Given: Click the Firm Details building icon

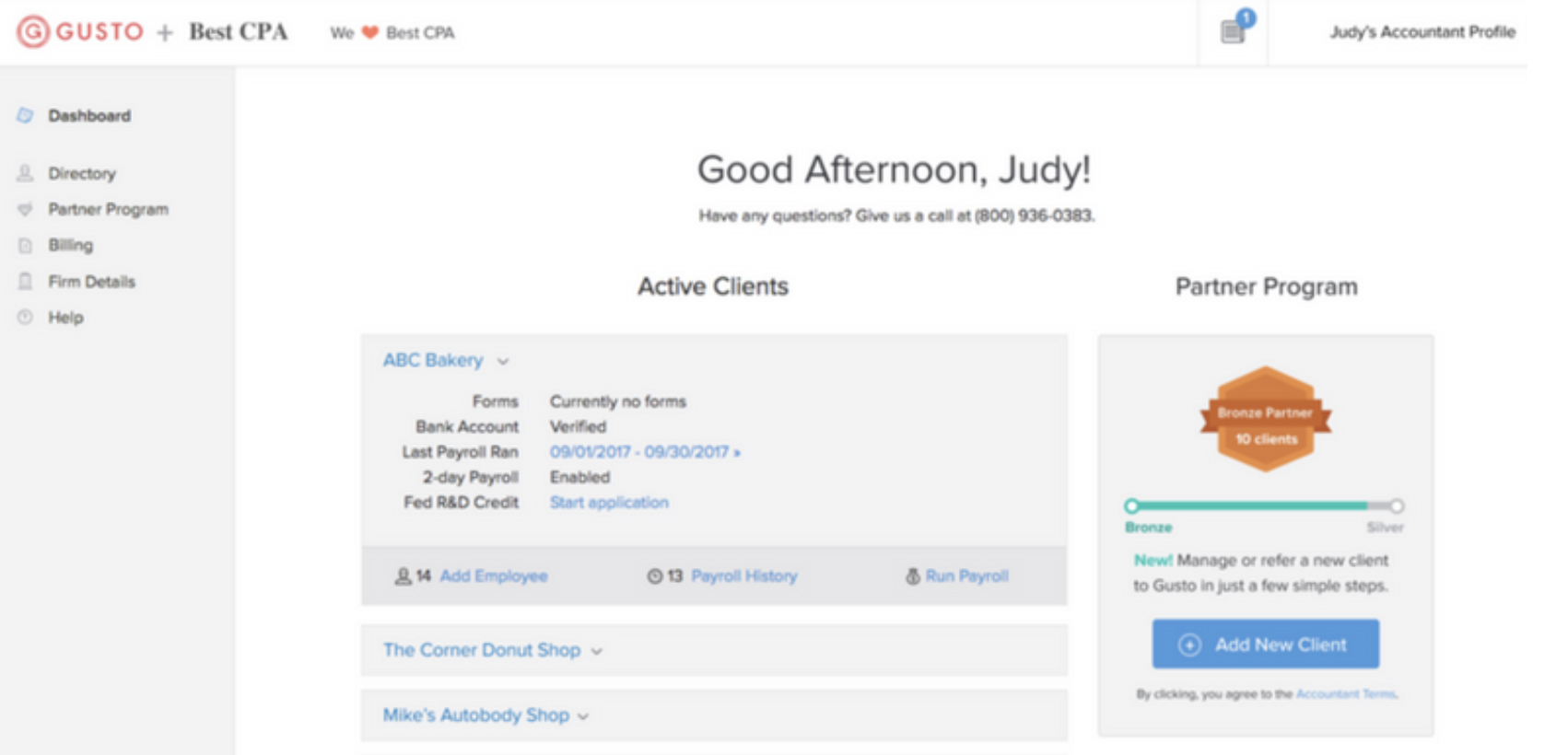Looking at the screenshot, I should pos(26,282).
